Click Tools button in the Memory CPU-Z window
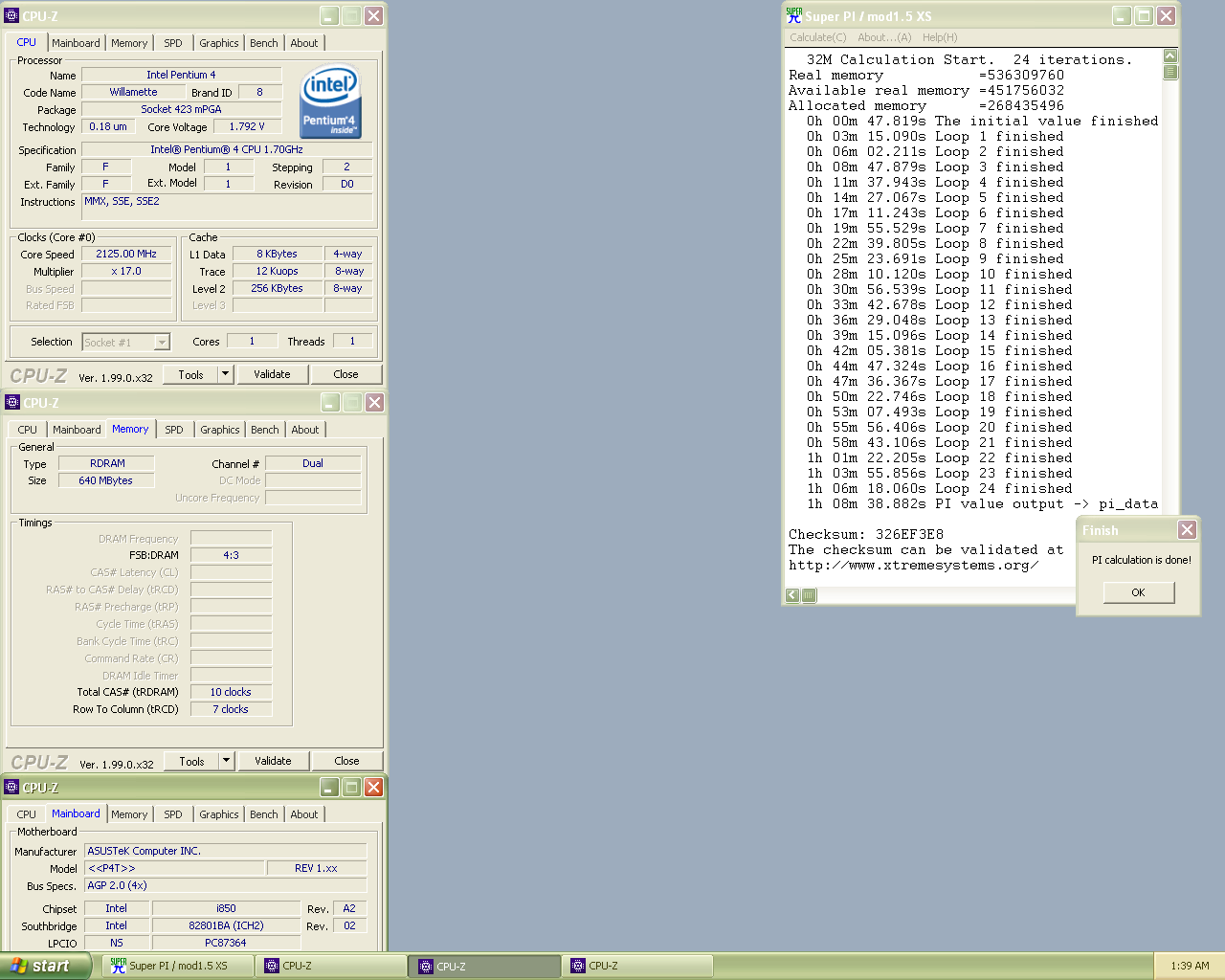 coord(191,761)
